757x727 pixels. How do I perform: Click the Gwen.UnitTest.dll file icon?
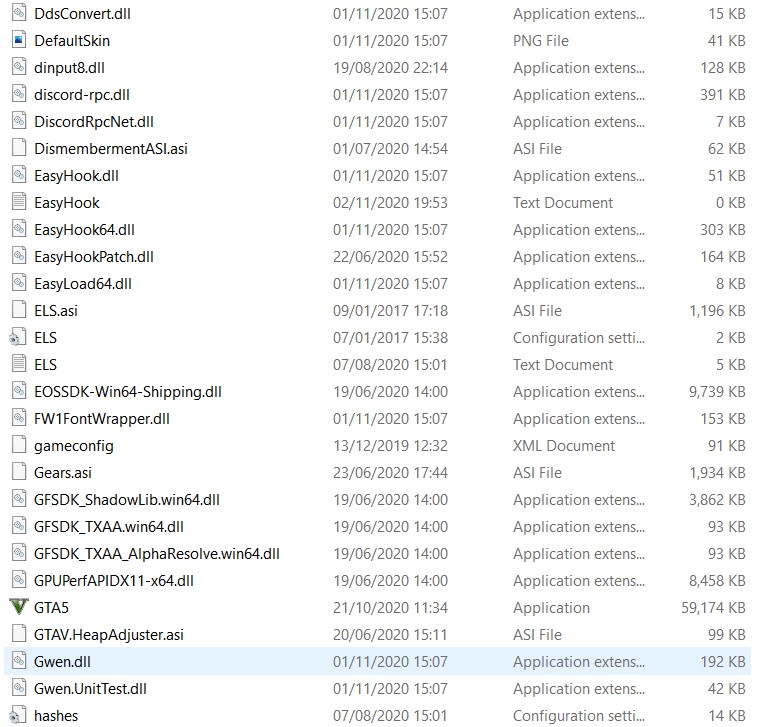[x=19, y=687]
